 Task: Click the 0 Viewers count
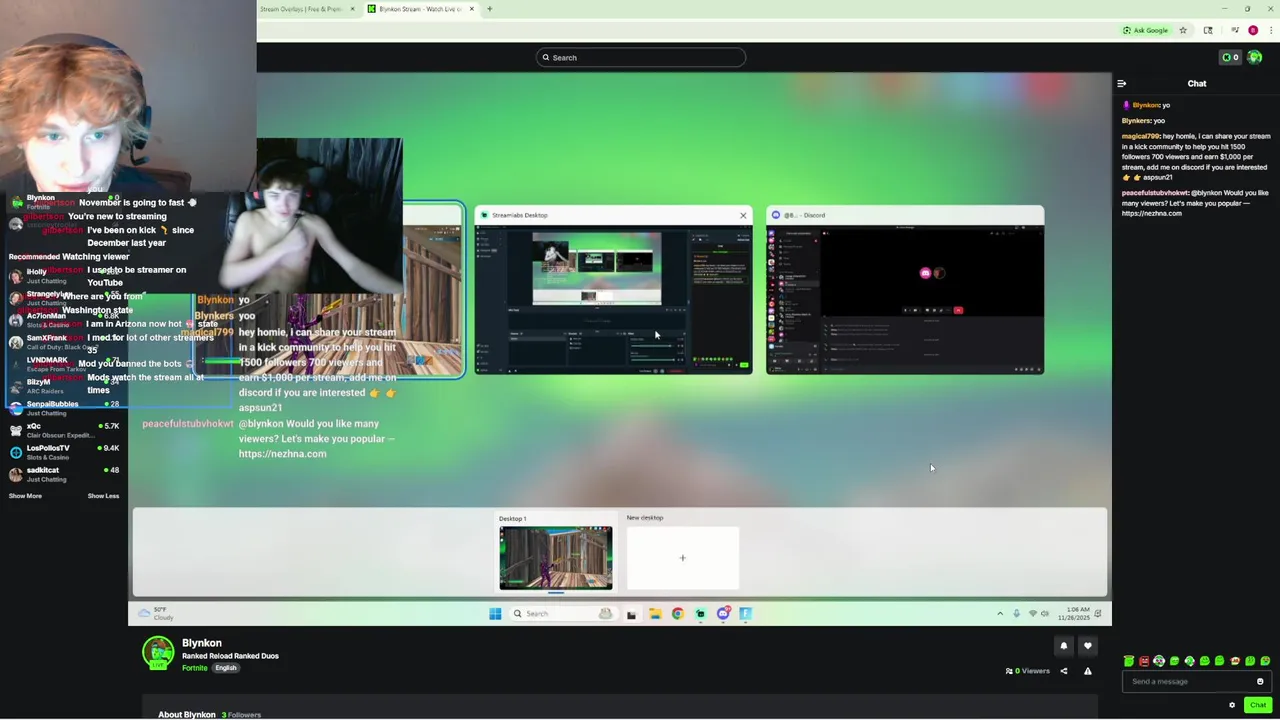(x=1028, y=671)
